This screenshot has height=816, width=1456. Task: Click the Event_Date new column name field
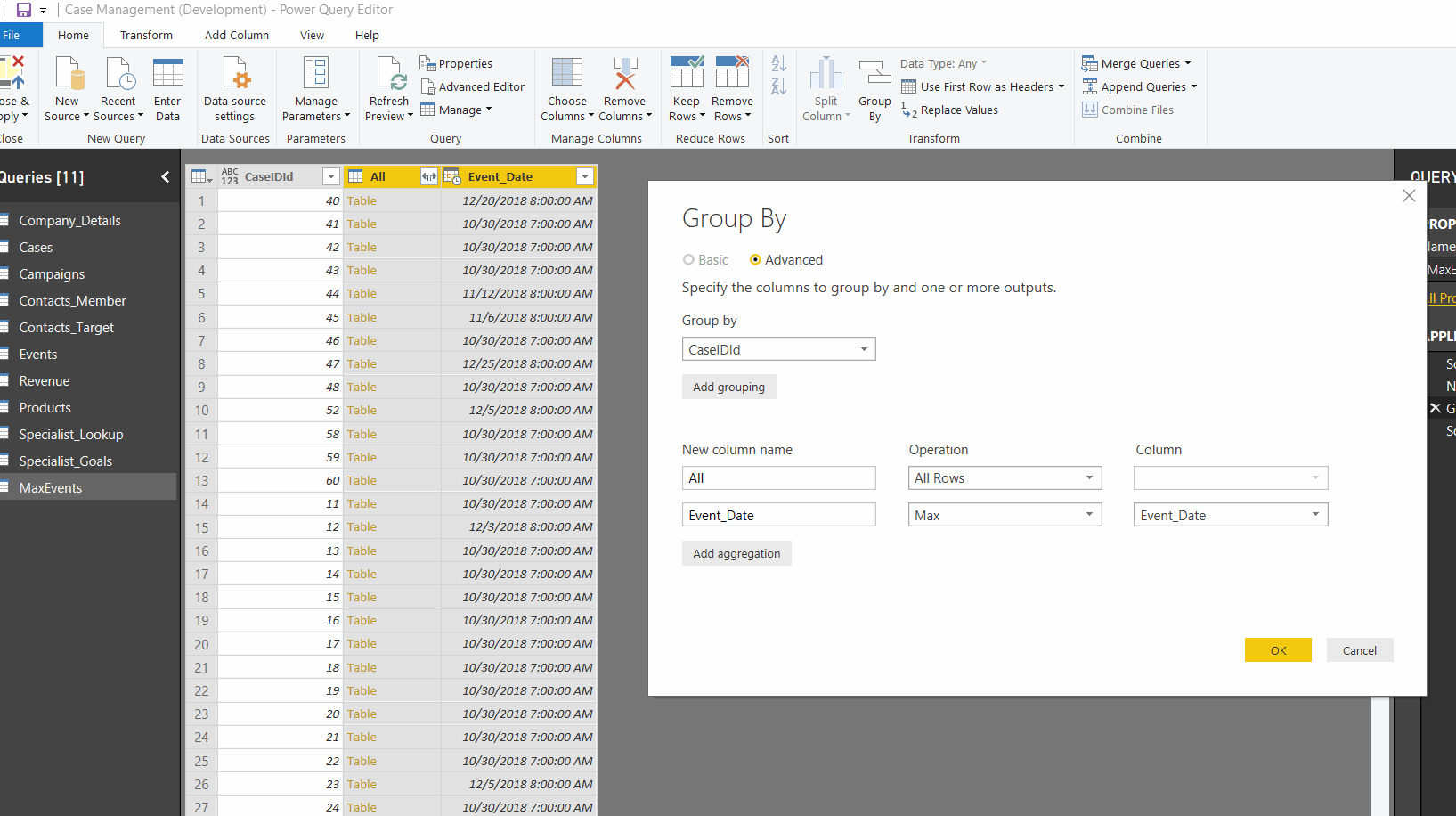(779, 515)
